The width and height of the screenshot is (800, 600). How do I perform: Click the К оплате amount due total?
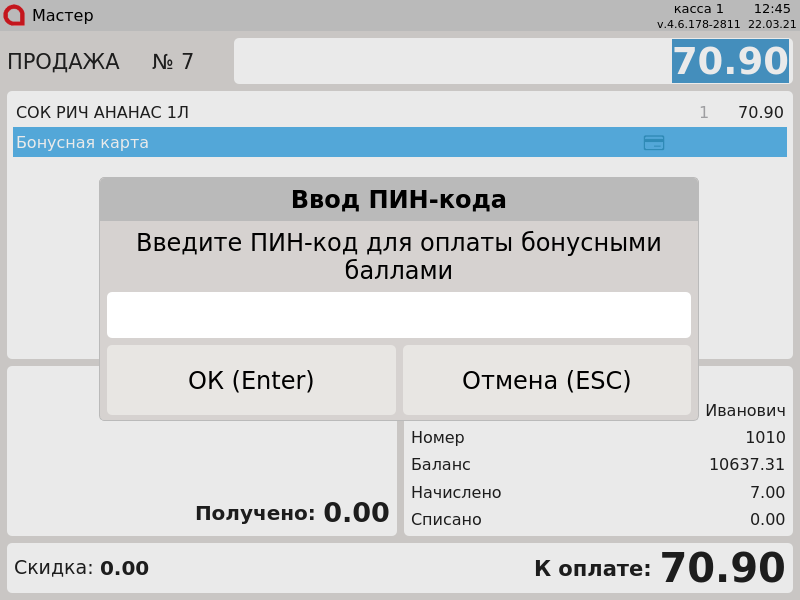coord(722,569)
